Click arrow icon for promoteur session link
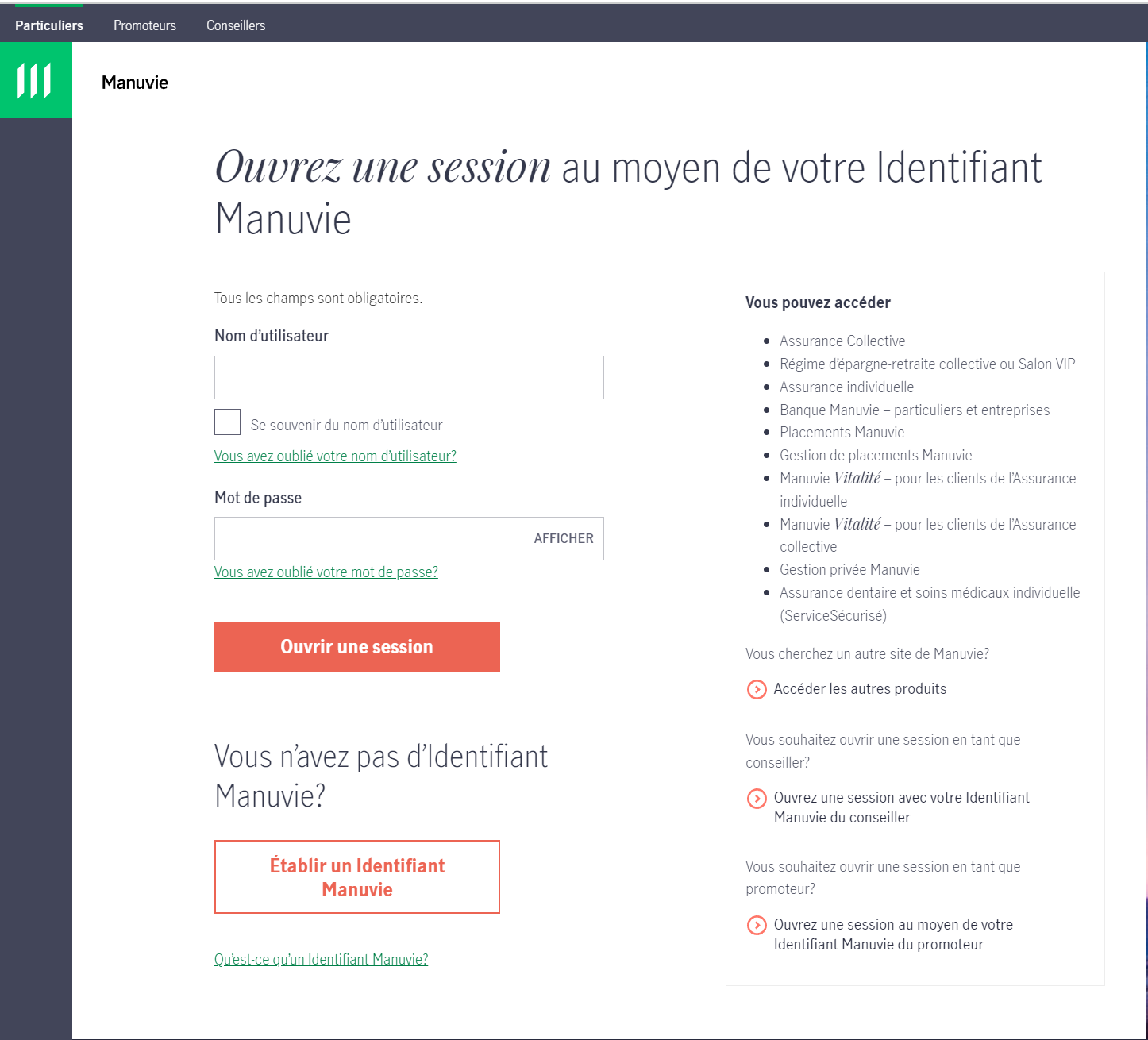Viewport: 1148px width, 1040px height. (757, 926)
